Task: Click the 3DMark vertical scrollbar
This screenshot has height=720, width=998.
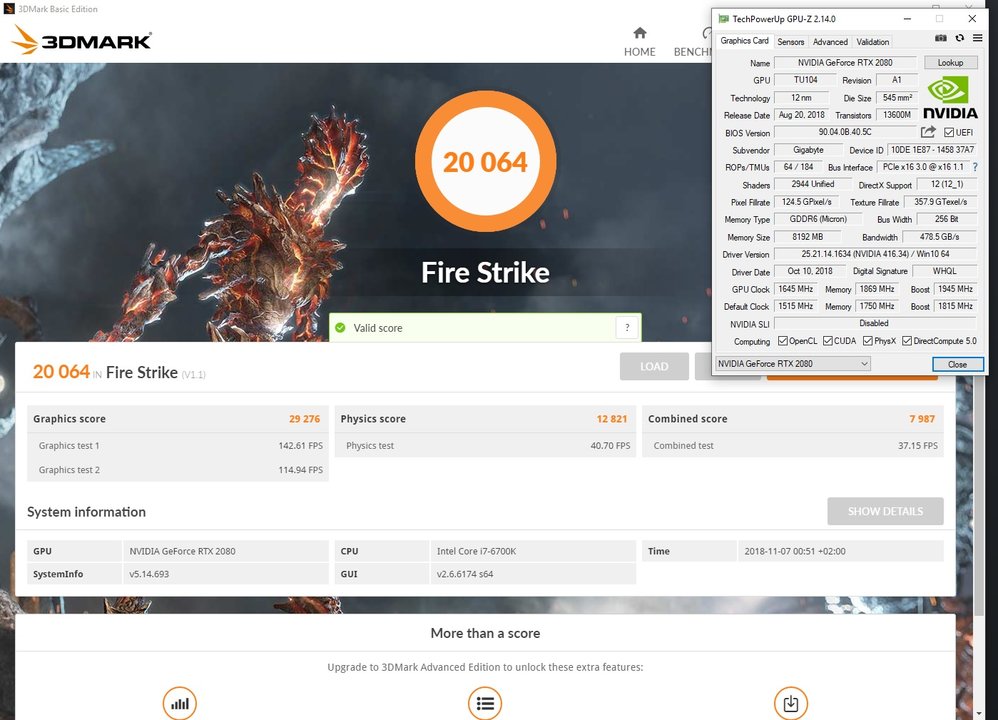Action: [978, 497]
